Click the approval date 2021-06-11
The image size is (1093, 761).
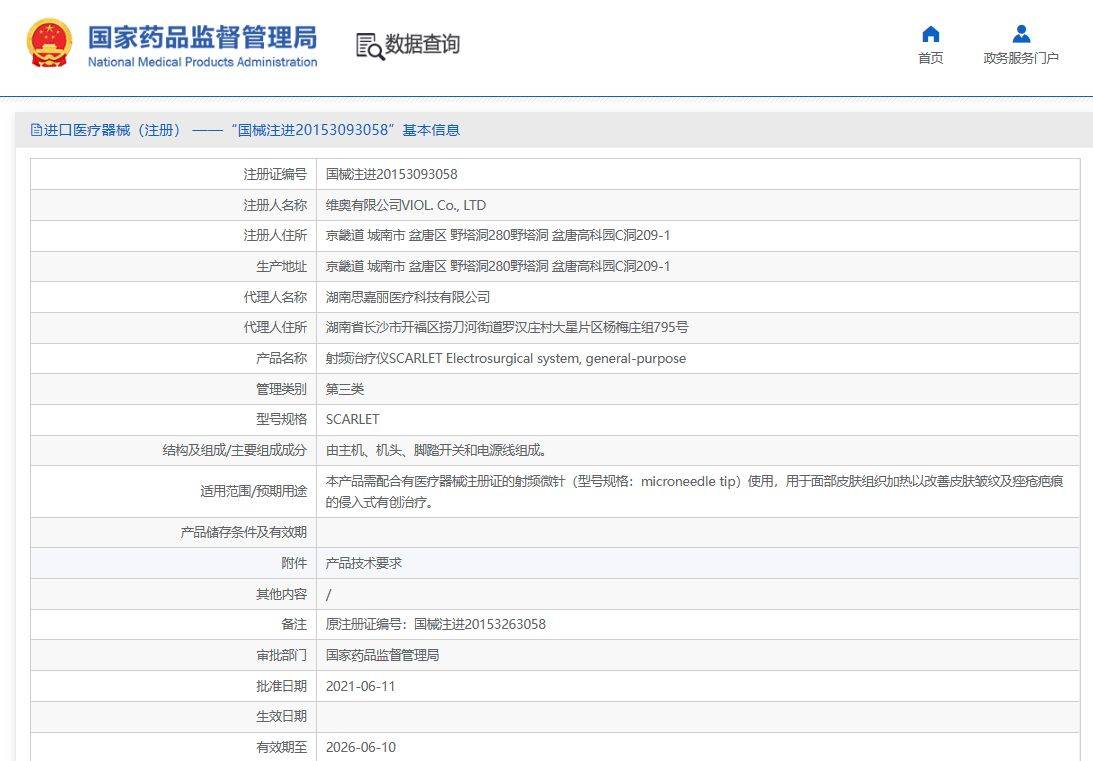coord(361,686)
